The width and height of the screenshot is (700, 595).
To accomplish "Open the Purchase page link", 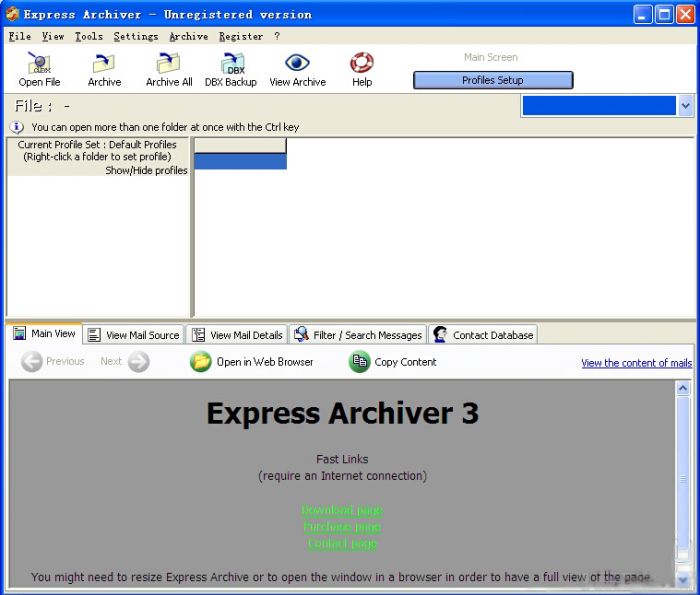I will tap(342, 527).
